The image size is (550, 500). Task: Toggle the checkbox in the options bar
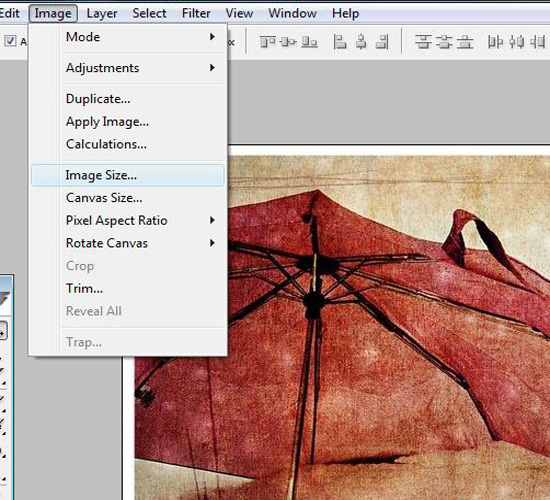coord(10,41)
